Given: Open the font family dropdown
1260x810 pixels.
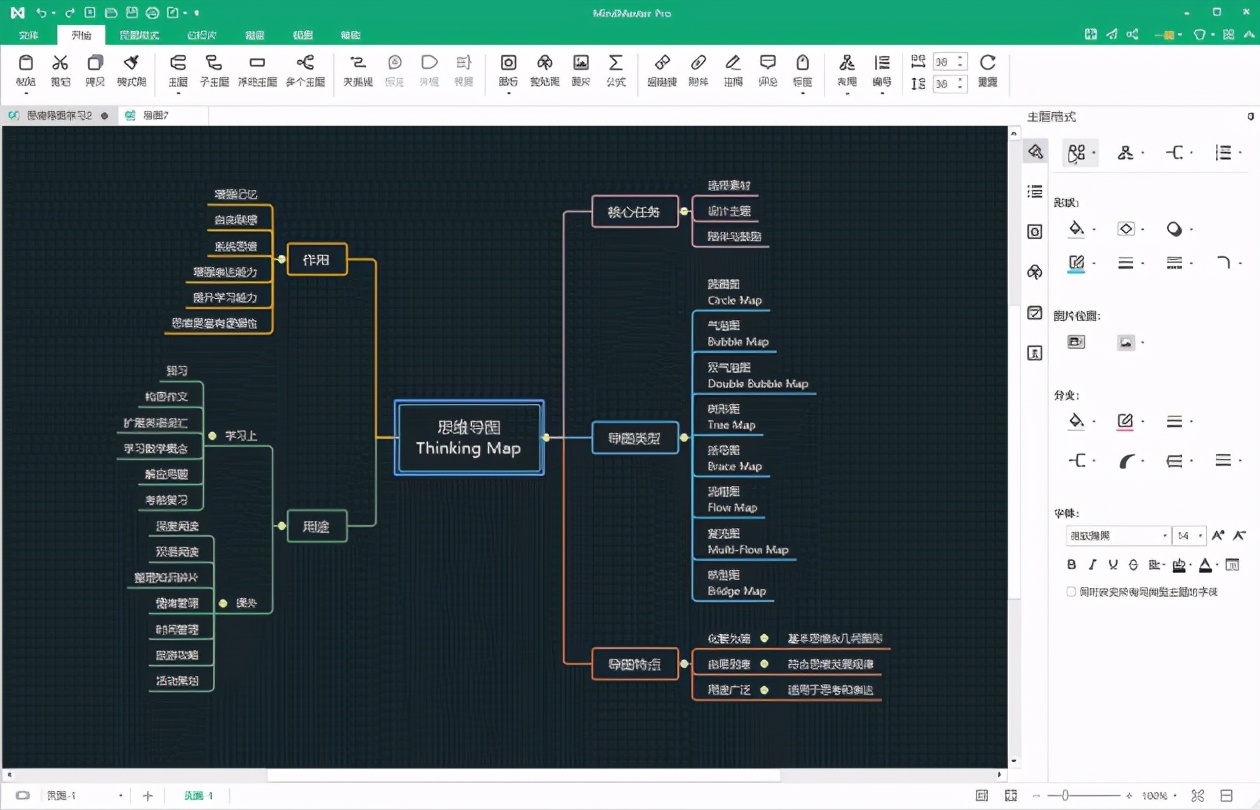Looking at the screenshot, I should click(x=1118, y=536).
